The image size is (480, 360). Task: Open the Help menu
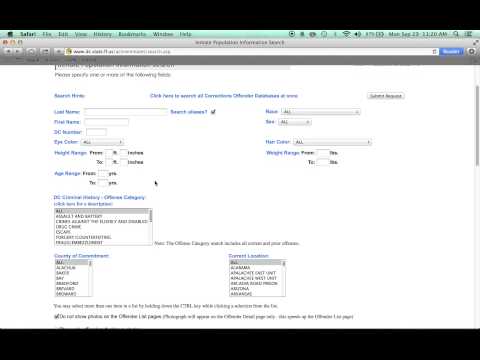[185, 34]
